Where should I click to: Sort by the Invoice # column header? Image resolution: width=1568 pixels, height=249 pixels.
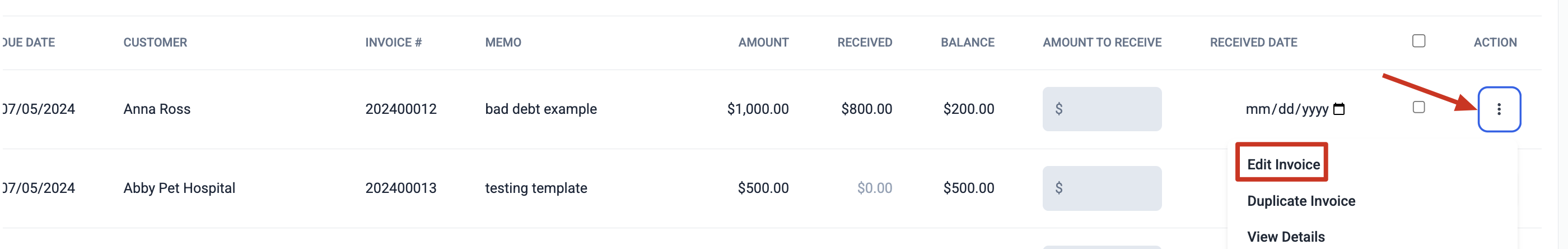pos(393,42)
